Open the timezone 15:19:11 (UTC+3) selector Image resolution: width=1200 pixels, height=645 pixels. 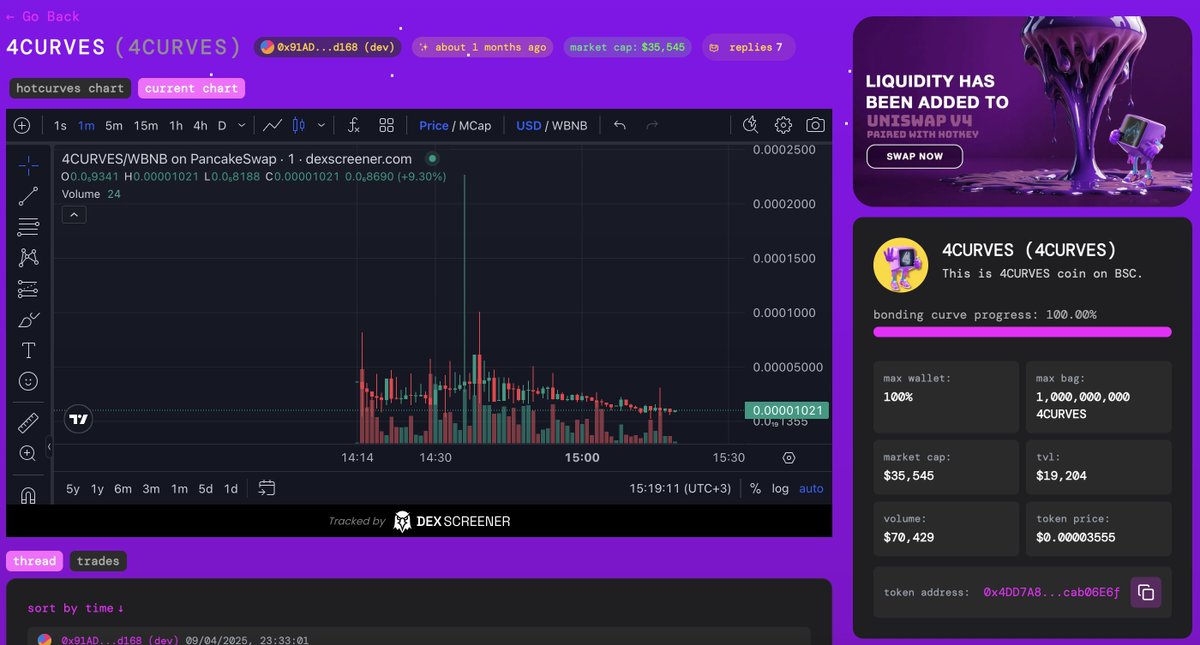point(680,489)
